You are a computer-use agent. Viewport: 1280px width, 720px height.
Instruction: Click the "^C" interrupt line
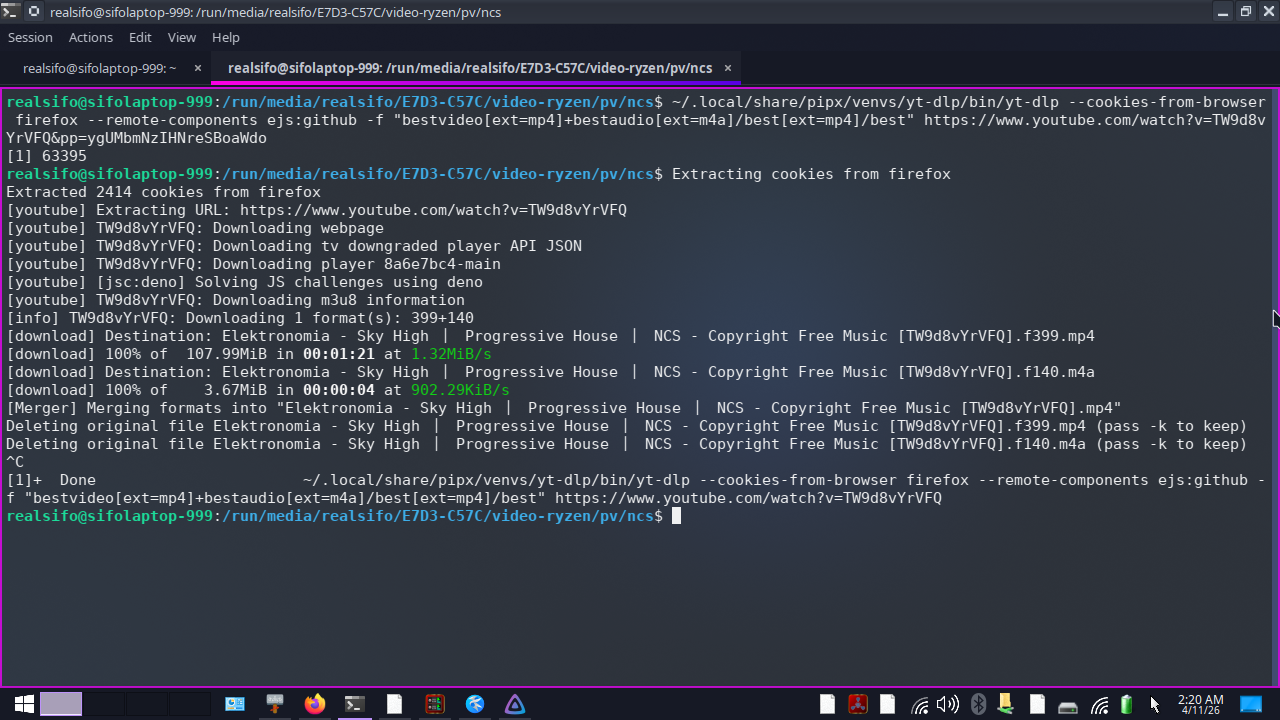15,462
